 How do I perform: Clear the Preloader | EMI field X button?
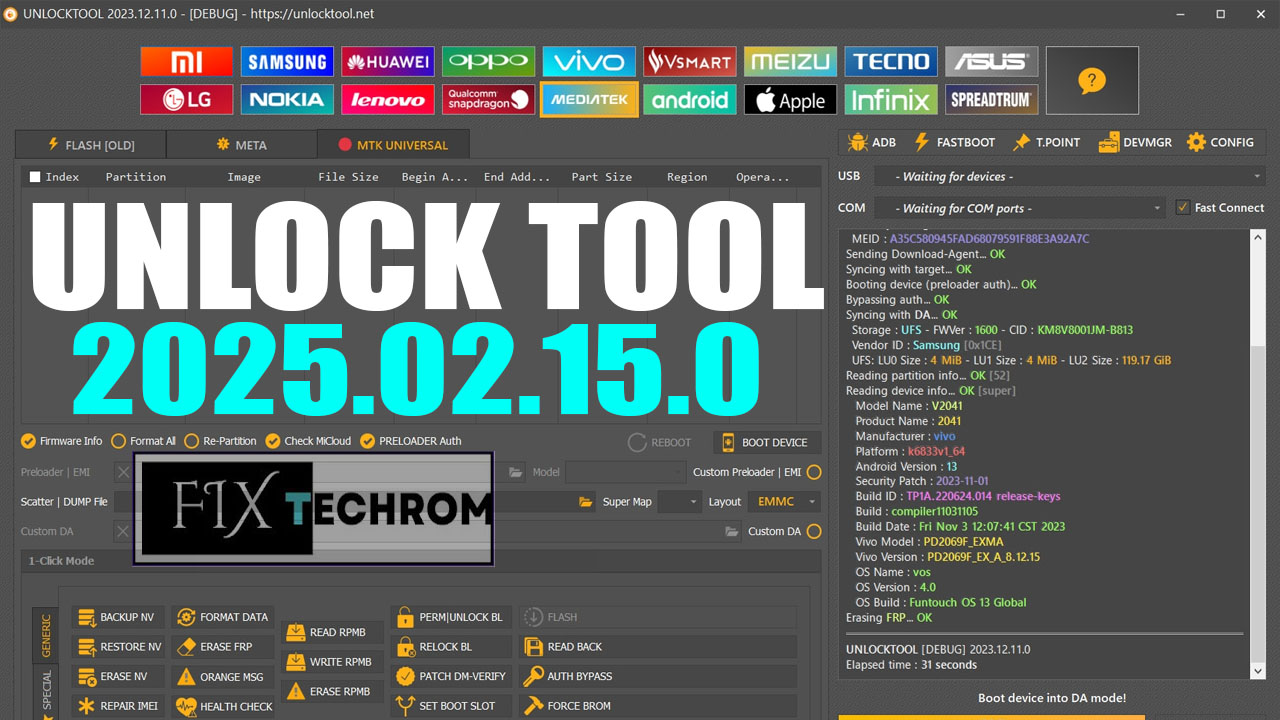point(123,472)
